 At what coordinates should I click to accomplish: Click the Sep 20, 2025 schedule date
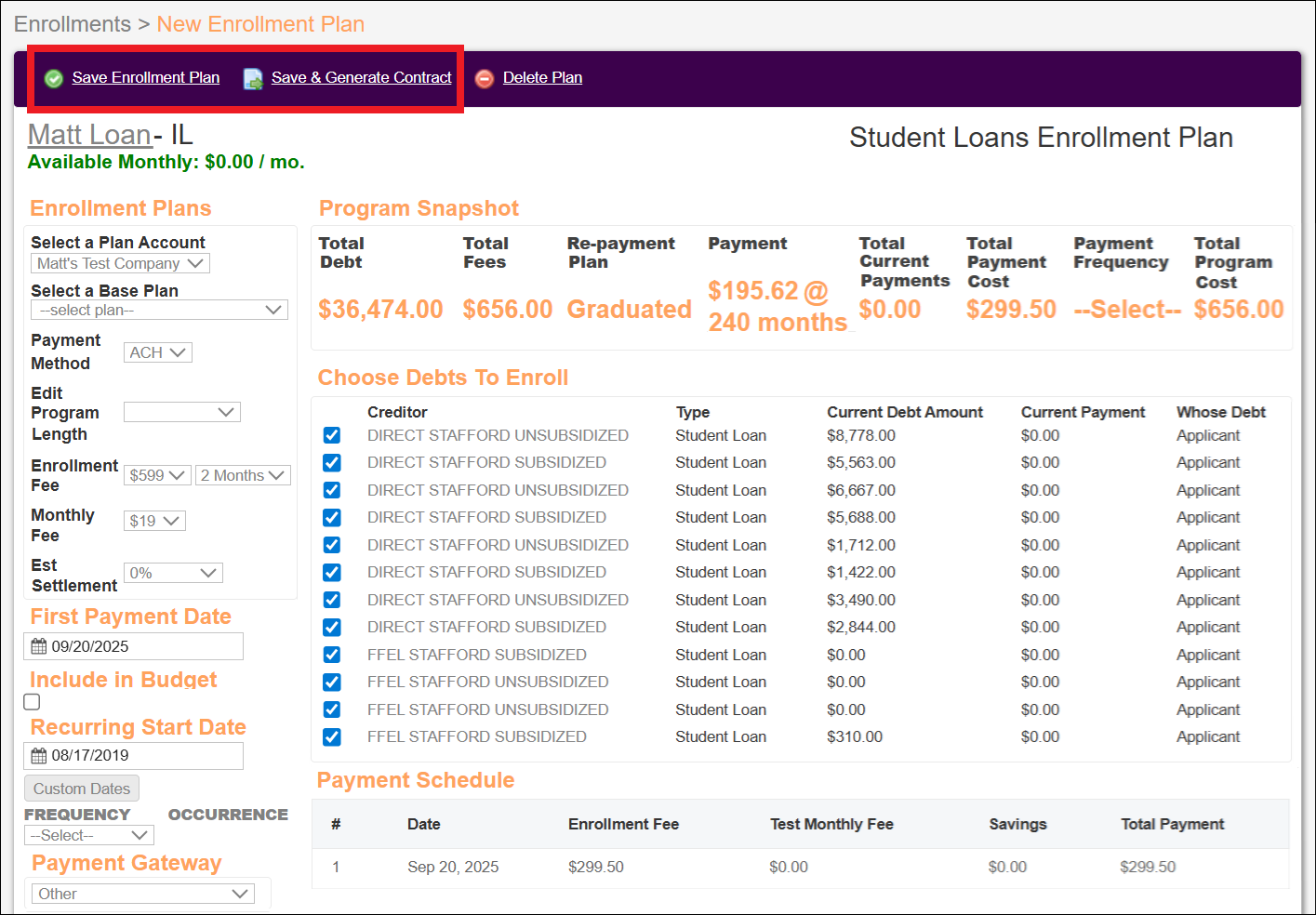pos(453,867)
